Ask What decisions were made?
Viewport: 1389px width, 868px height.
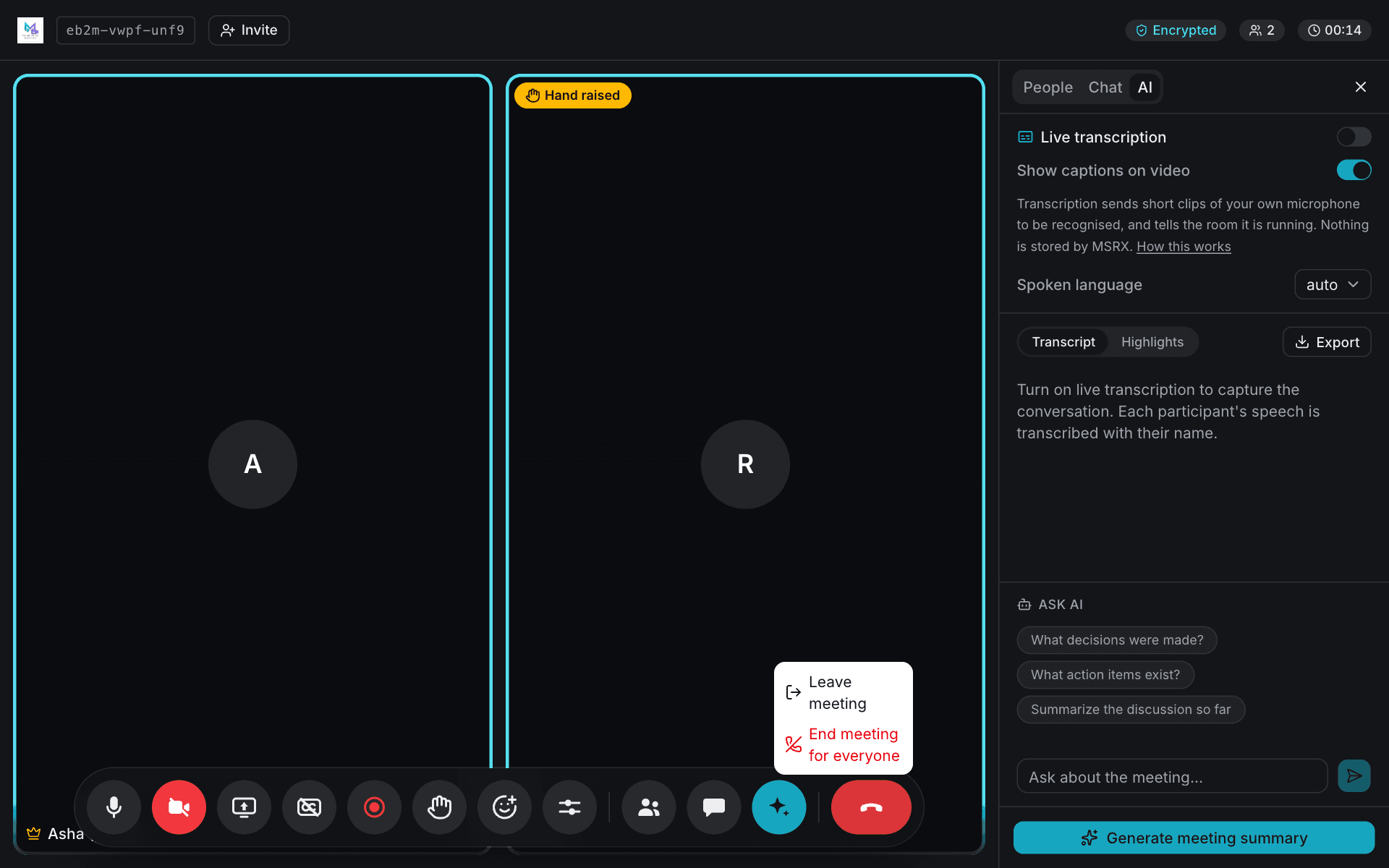click(x=1117, y=640)
